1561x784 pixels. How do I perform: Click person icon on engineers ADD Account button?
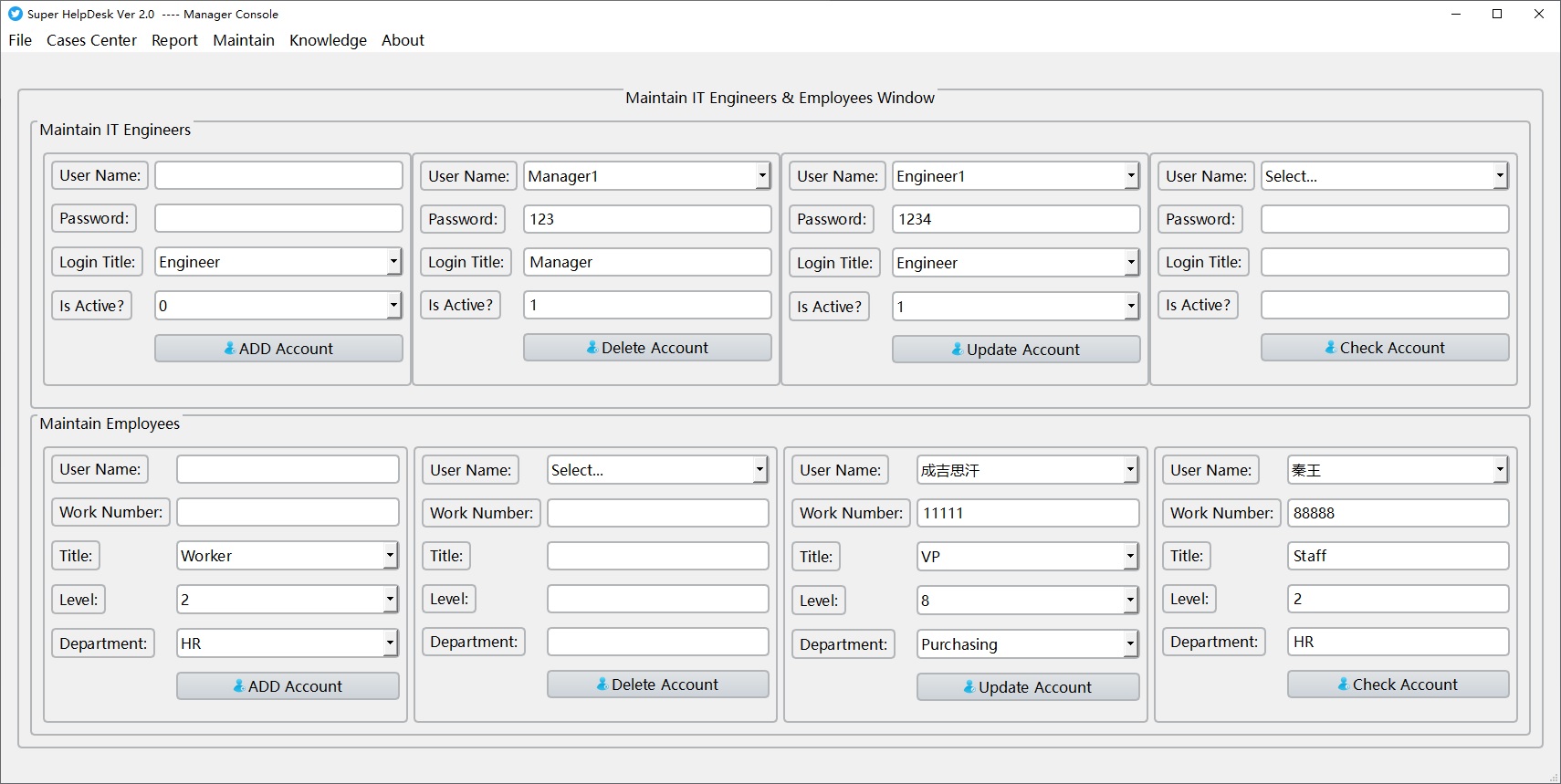pyautogui.click(x=230, y=349)
